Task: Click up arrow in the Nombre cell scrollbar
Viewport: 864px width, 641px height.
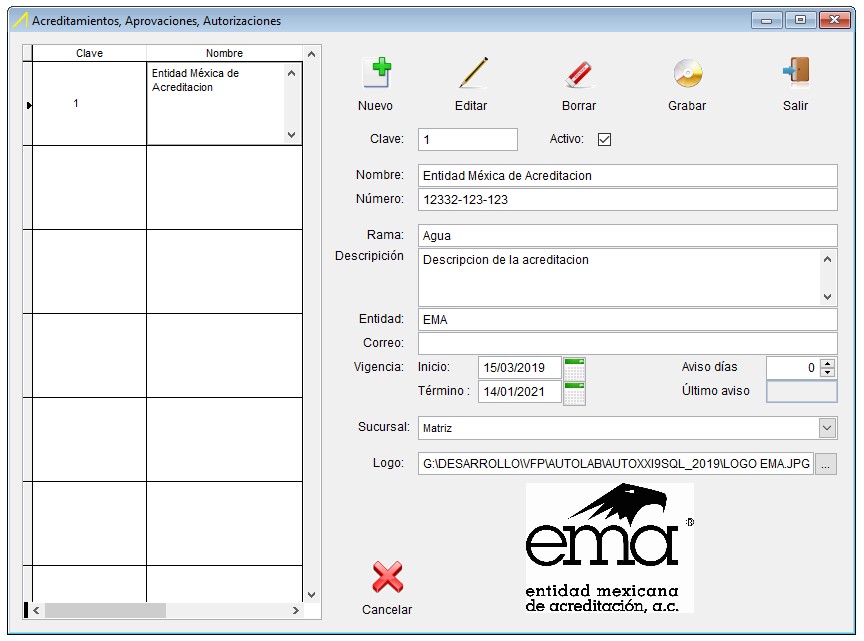Action: [x=291, y=73]
